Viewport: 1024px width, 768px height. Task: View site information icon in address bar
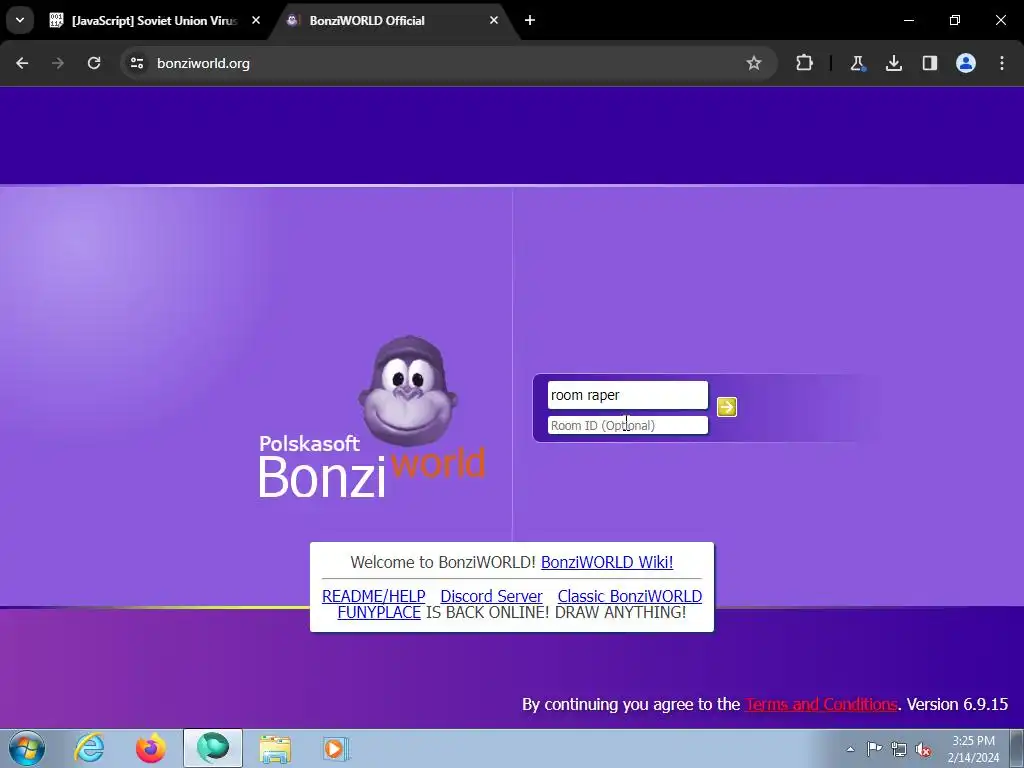pos(136,63)
